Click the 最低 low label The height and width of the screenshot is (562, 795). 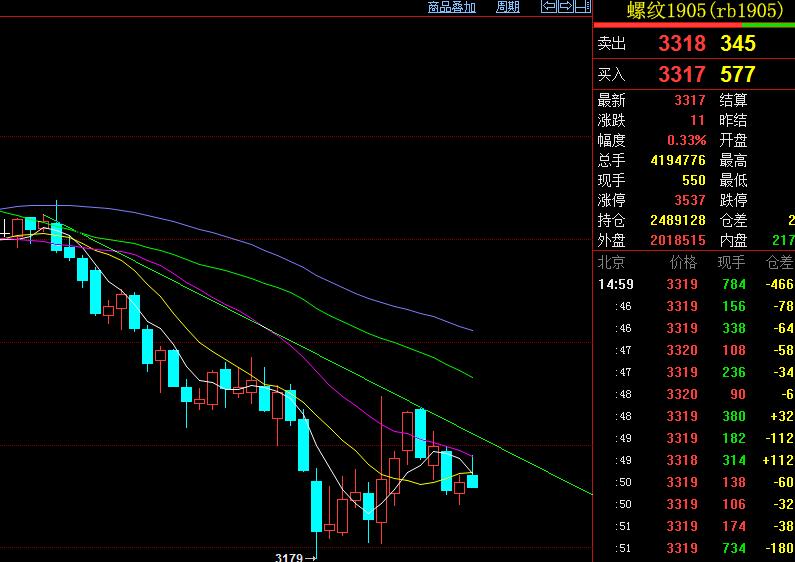pos(733,180)
